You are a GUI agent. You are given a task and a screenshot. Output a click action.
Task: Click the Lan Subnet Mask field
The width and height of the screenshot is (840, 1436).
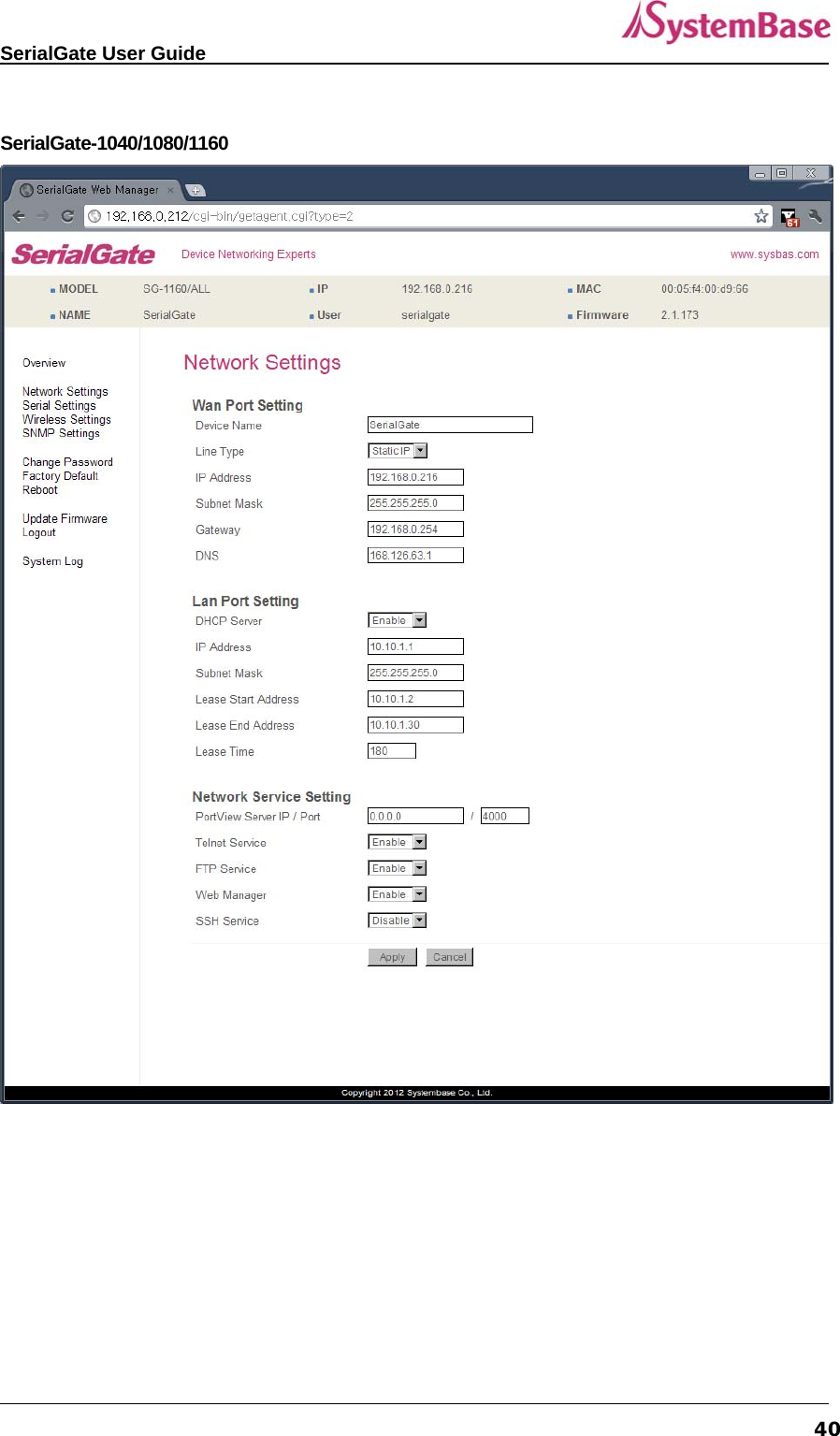pos(415,673)
